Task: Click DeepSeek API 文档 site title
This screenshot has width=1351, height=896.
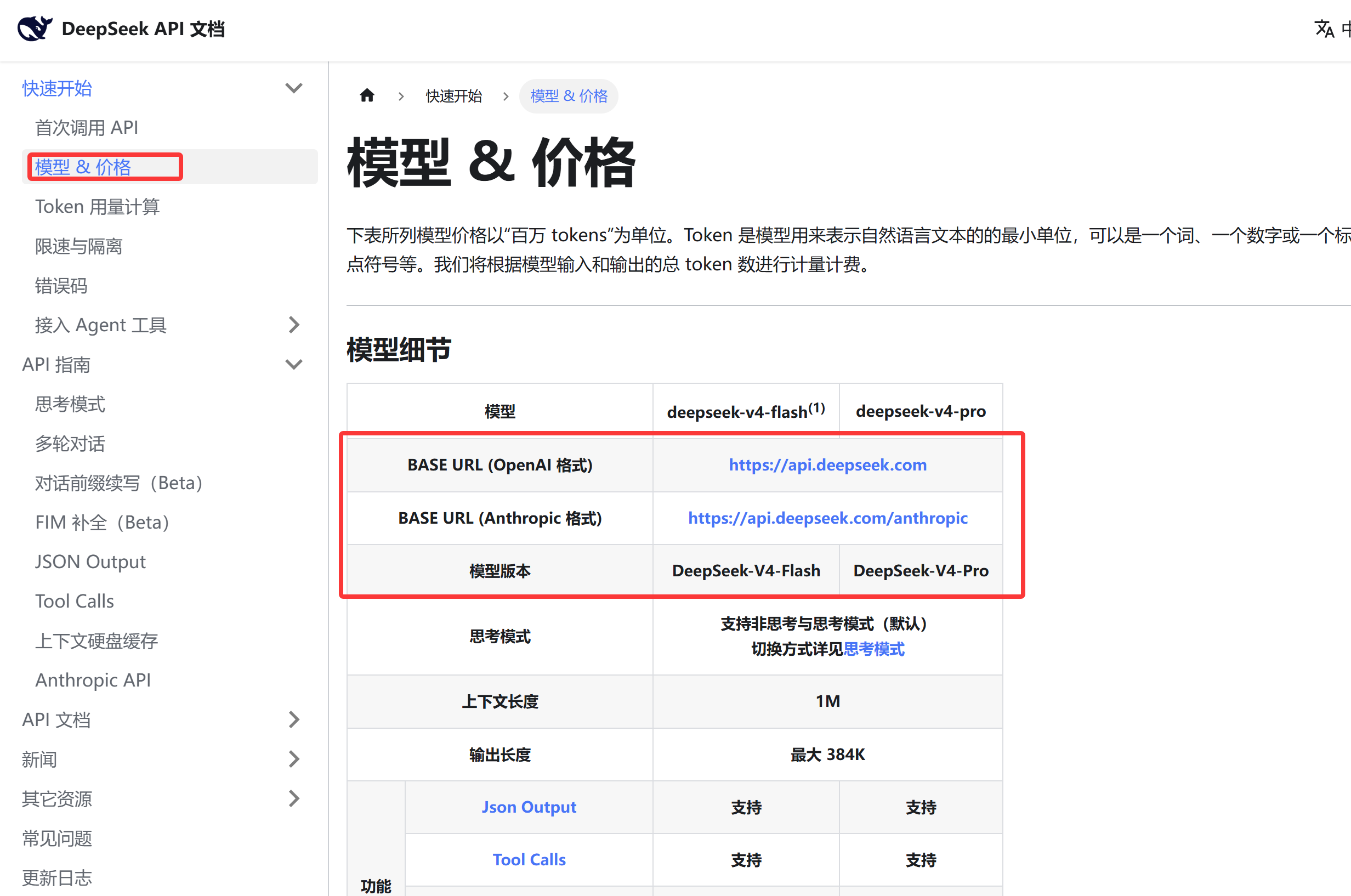Action: pos(143,29)
